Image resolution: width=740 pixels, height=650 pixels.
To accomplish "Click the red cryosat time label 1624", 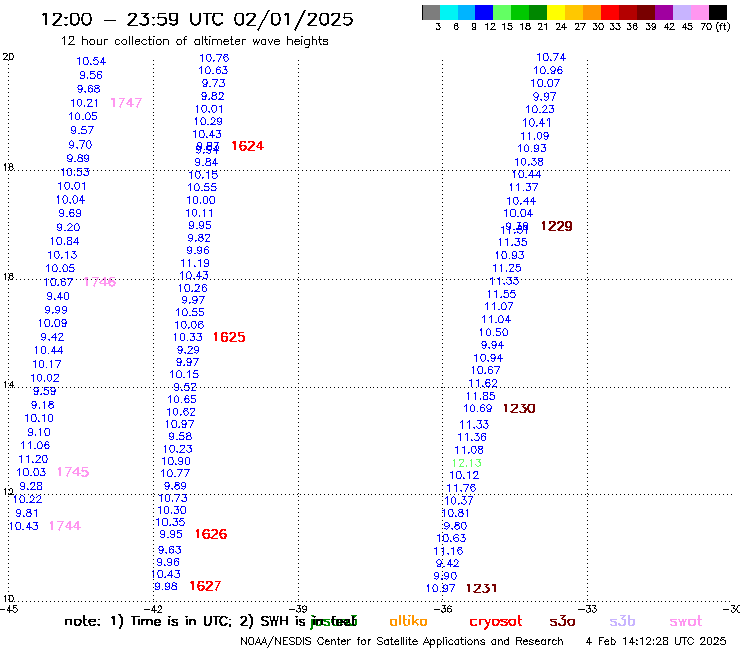I will [x=247, y=146].
